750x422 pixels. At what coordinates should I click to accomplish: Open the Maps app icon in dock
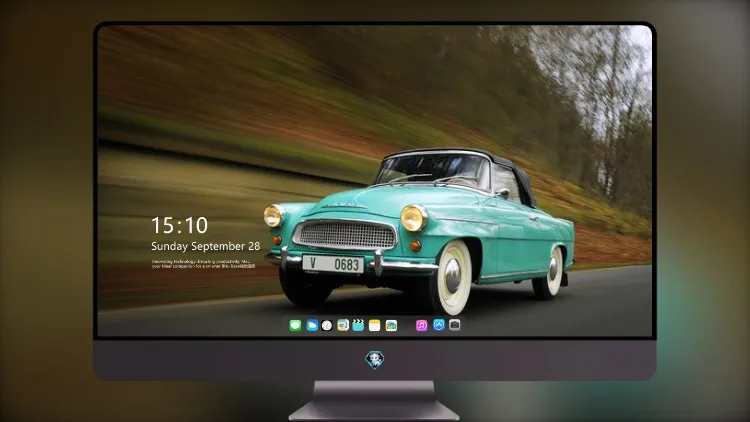(x=343, y=325)
